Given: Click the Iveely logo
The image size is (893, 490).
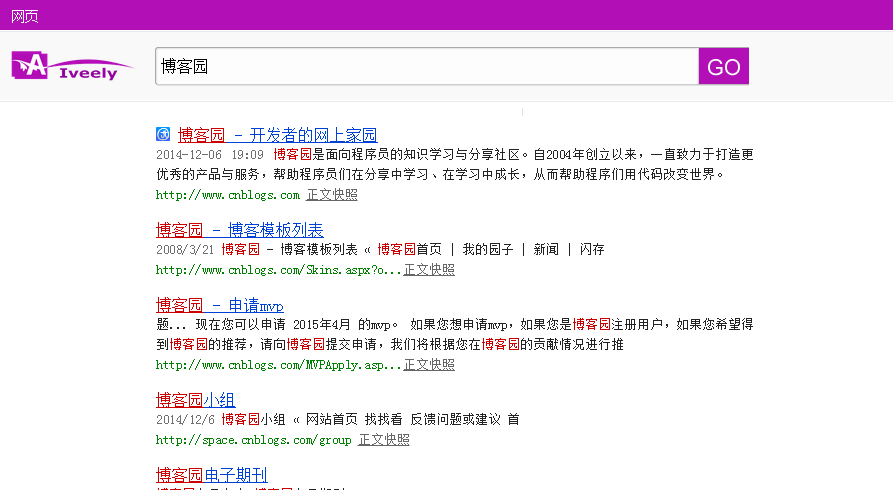Looking at the screenshot, I should click(x=72, y=66).
